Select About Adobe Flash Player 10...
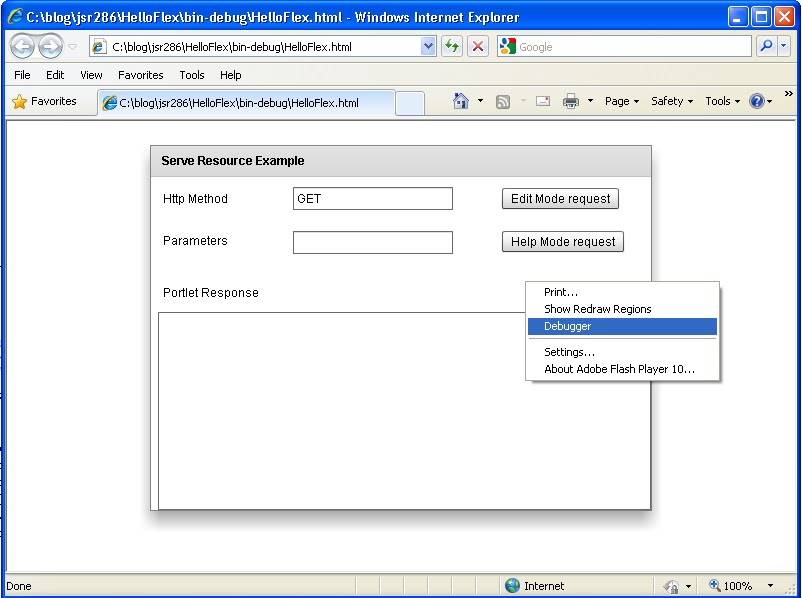 [x=622, y=369]
